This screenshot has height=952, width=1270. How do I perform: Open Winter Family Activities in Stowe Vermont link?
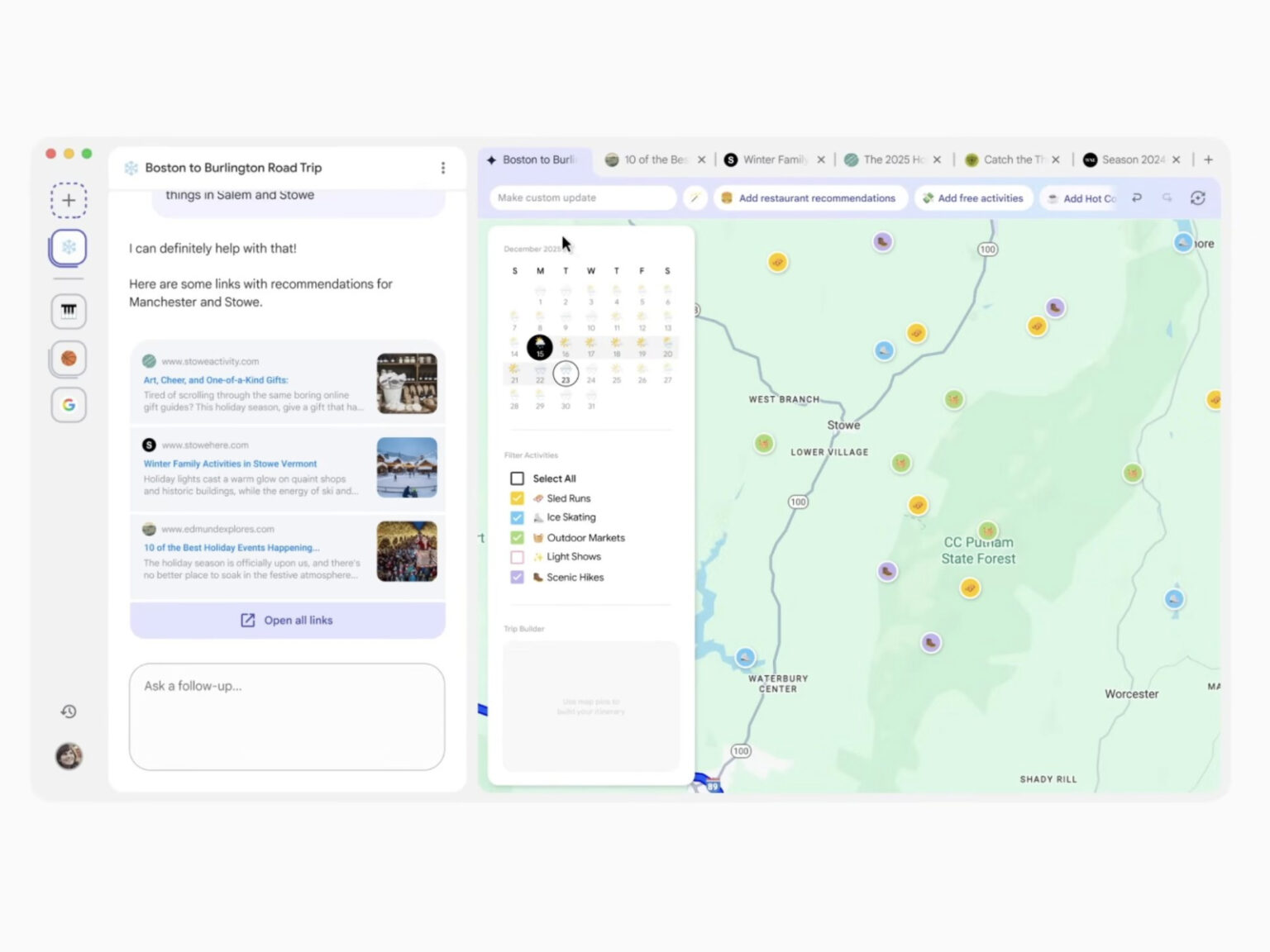(230, 464)
